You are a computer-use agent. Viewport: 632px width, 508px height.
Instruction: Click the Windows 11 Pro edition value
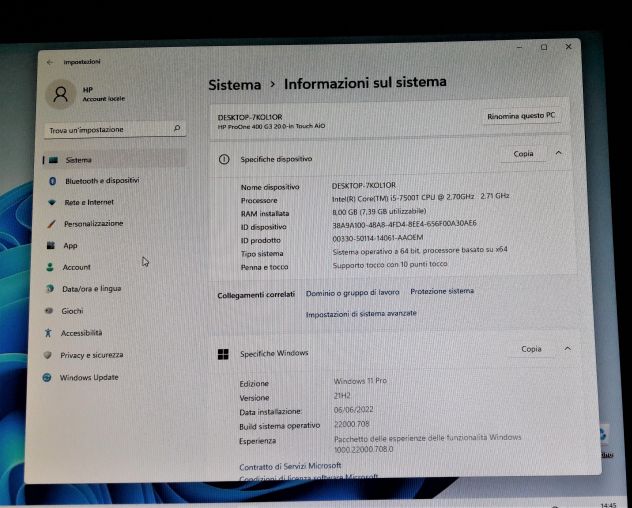tap(360, 381)
